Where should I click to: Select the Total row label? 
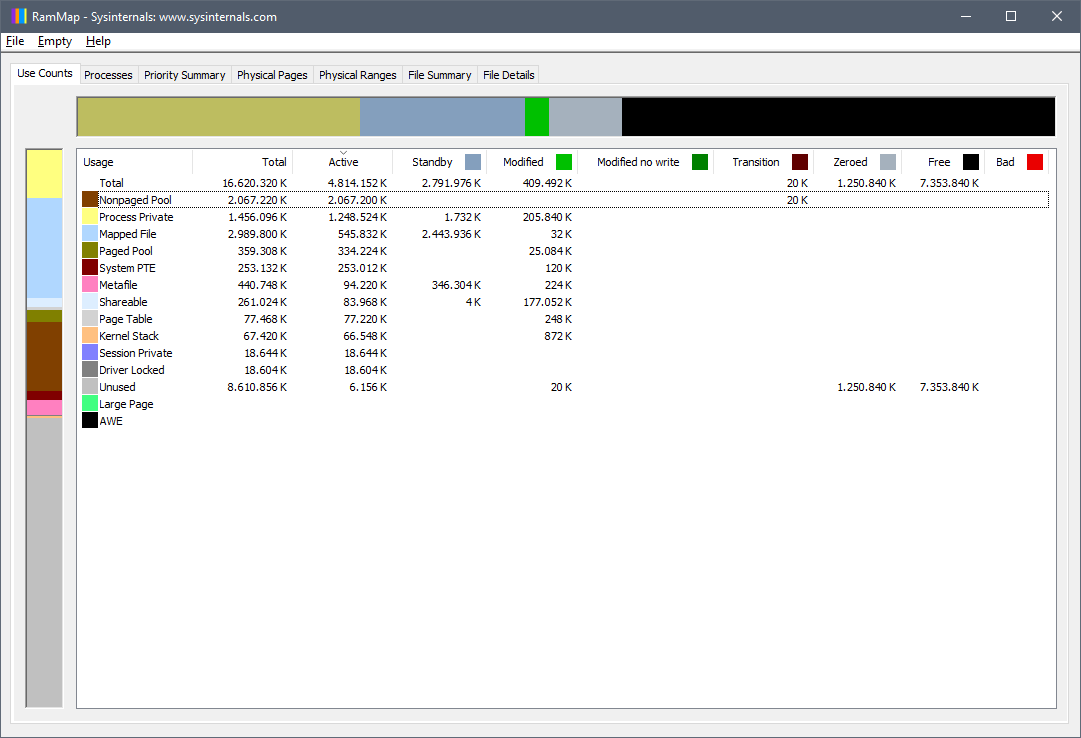pyautogui.click(x=111, y=183)
